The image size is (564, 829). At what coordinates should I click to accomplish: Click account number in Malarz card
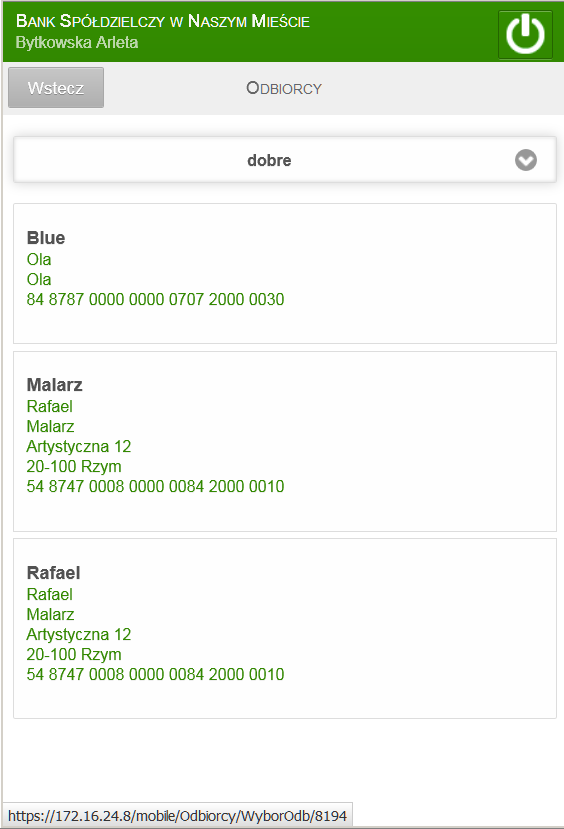(x=155, y=486)
